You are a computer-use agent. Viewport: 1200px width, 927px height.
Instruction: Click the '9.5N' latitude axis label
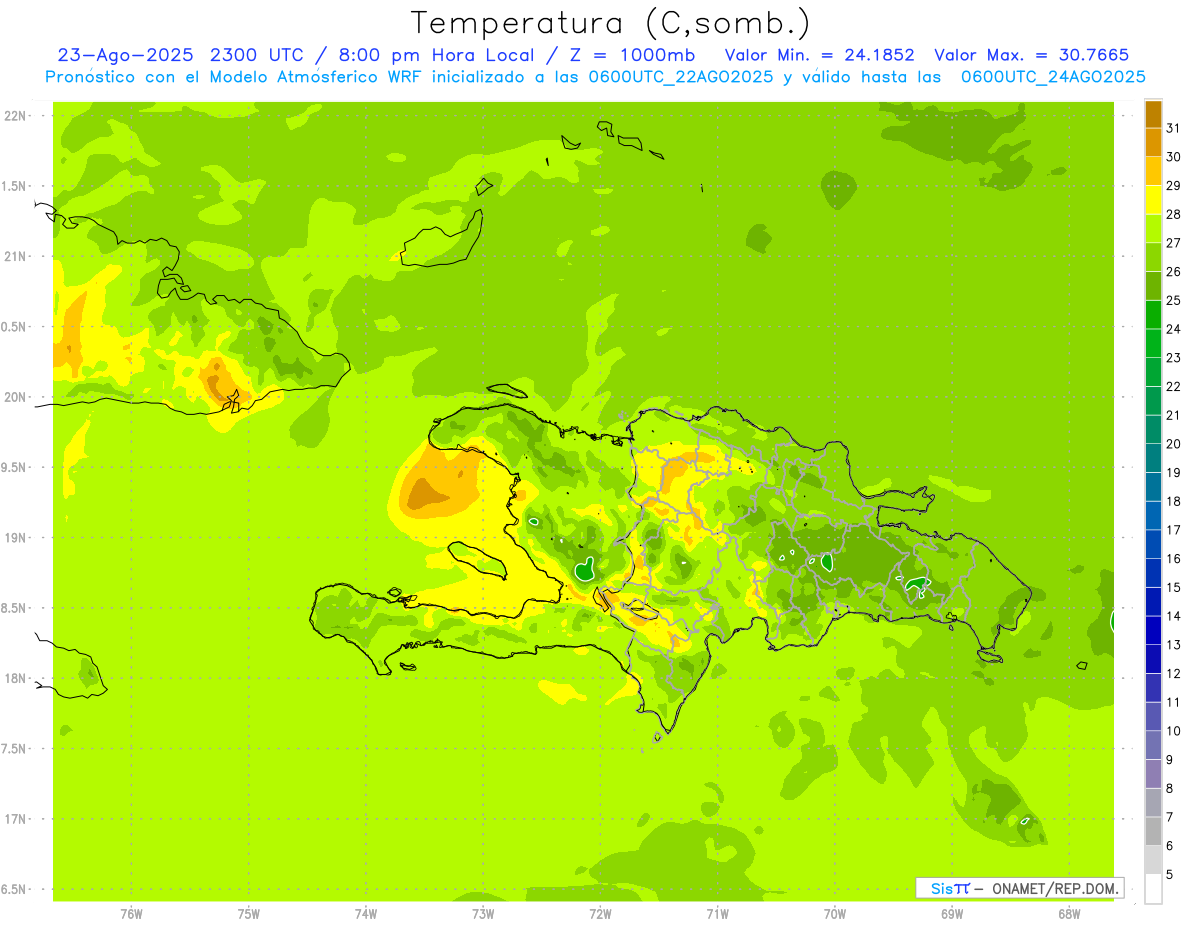[x=15, y=468]
